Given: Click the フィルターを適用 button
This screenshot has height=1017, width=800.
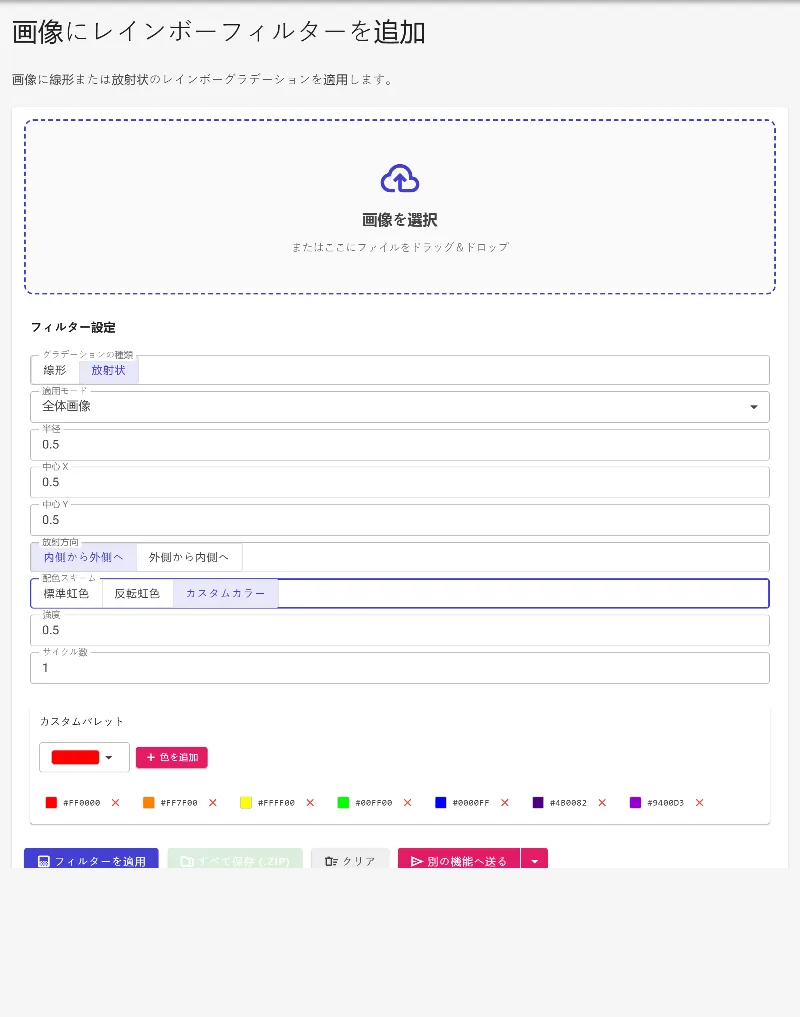Looking at the screenshot, I should 91,860.
